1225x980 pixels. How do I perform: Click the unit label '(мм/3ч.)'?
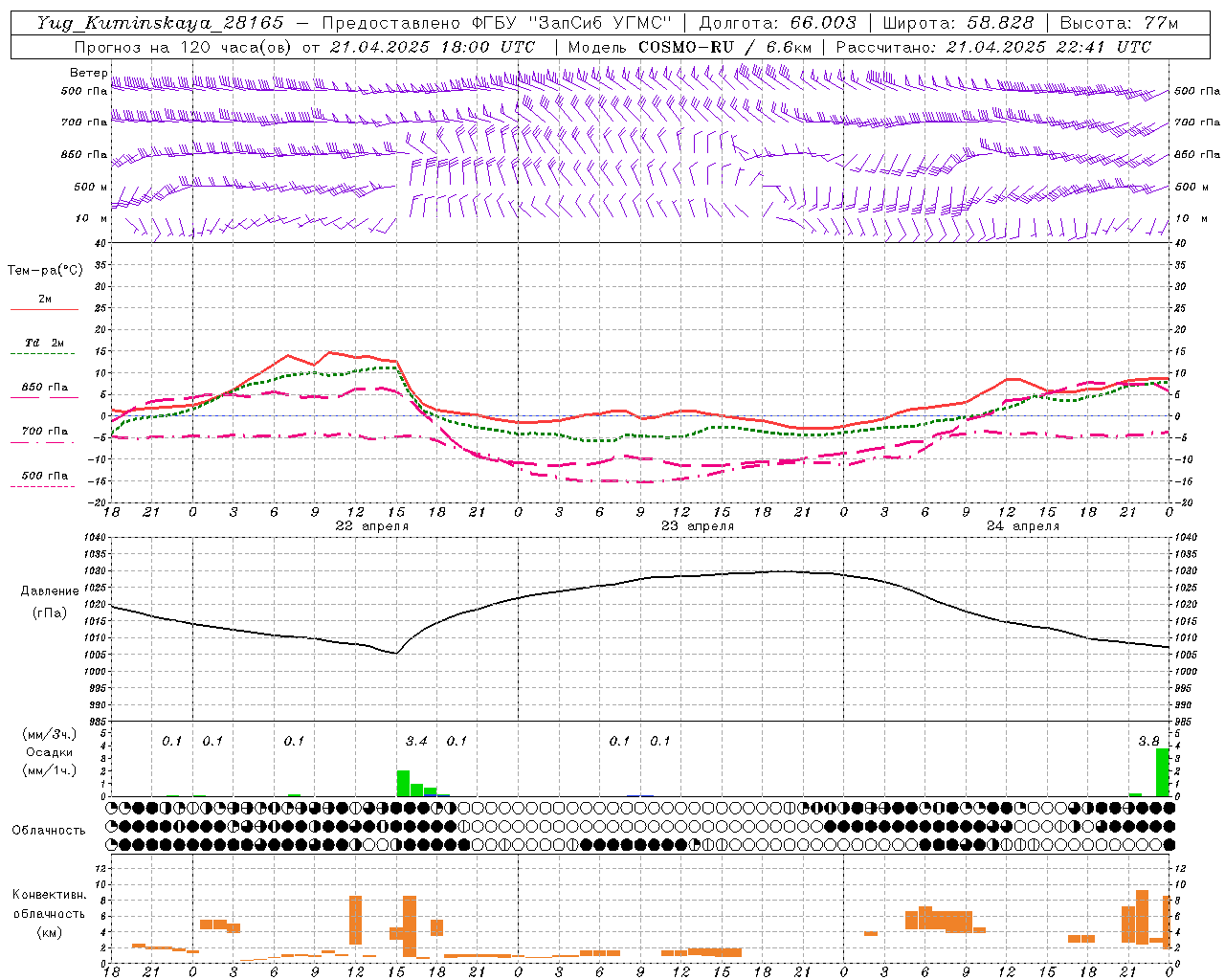[x=49, y=734]
